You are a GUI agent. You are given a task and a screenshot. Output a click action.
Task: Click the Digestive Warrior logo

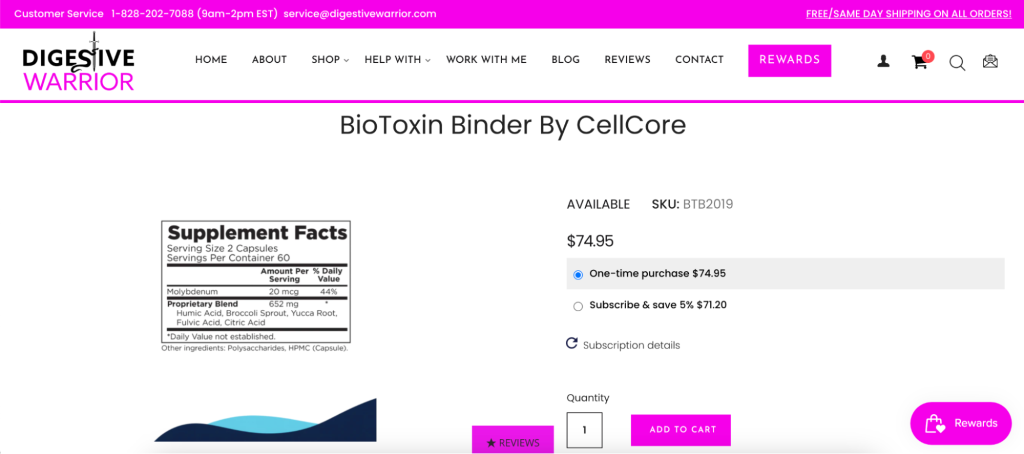(78, 62)
